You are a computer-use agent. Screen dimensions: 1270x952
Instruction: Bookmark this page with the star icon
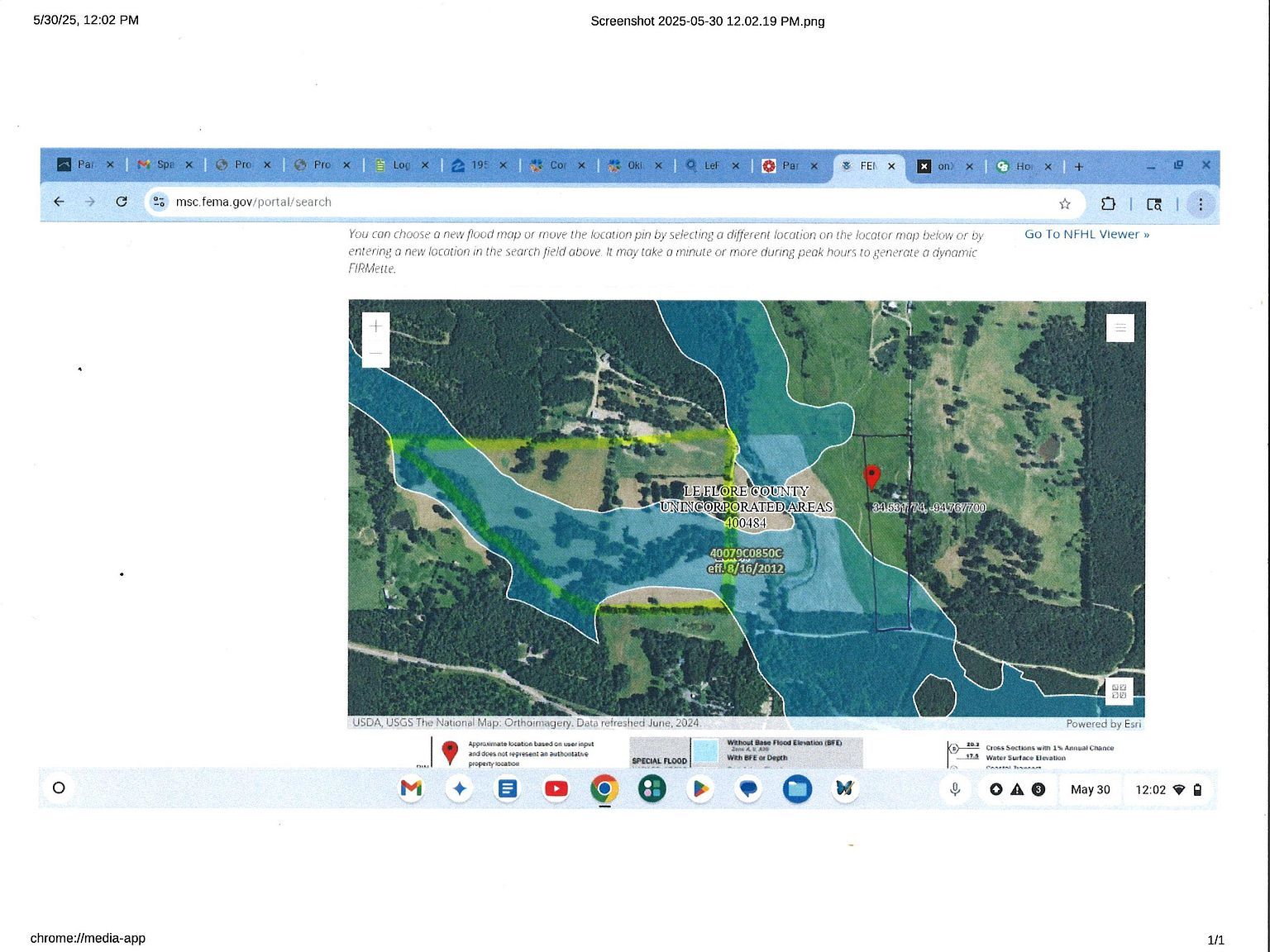[x=1065, y=203]
